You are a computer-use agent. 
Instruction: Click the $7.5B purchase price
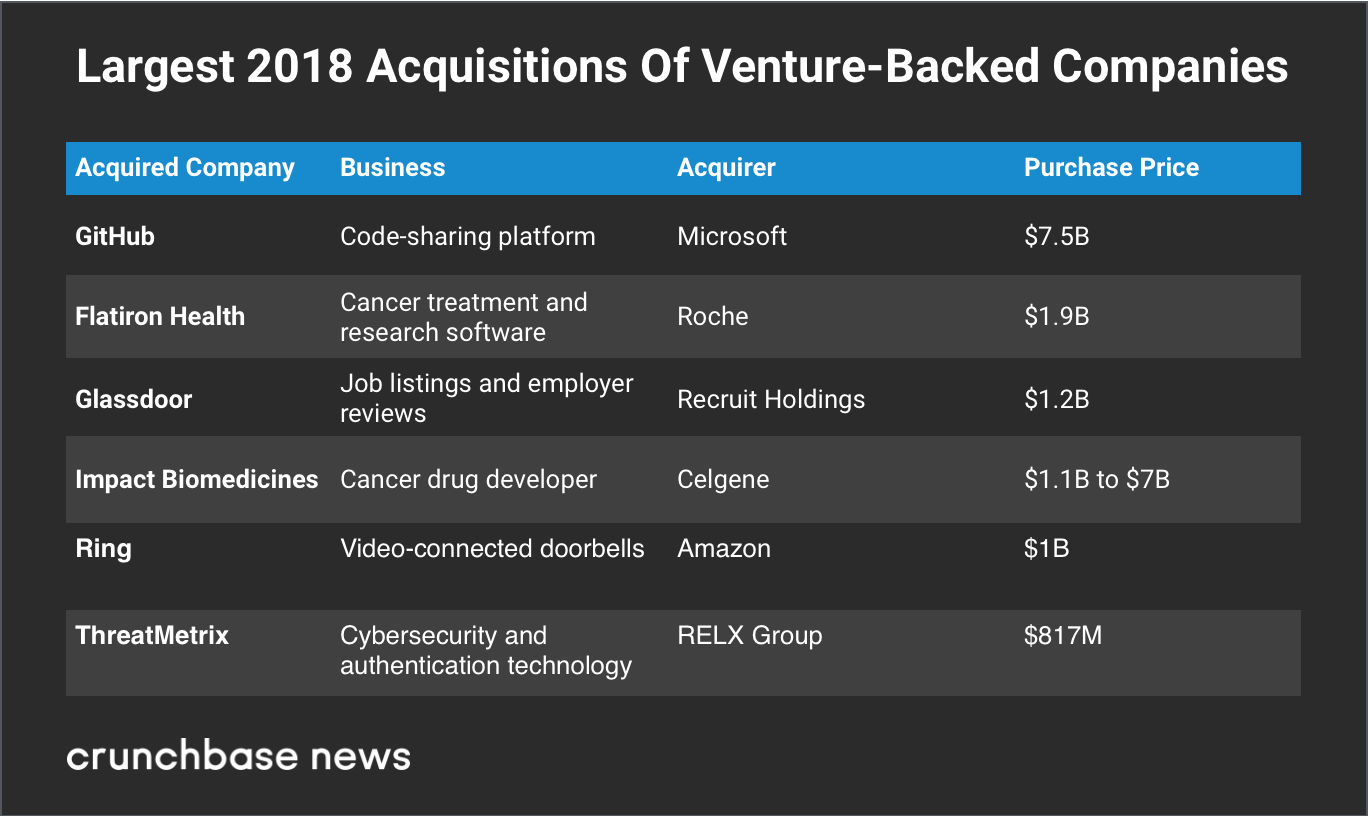point(1056,237)
